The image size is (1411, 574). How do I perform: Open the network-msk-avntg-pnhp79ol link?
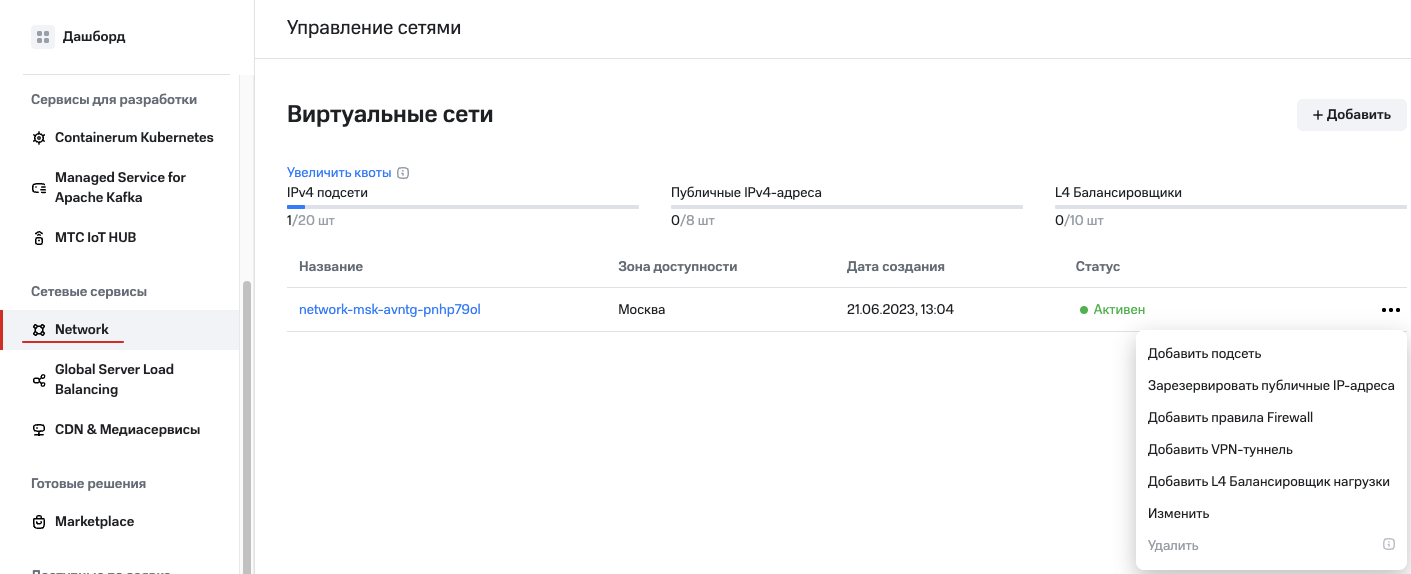(x=389, y=310)
